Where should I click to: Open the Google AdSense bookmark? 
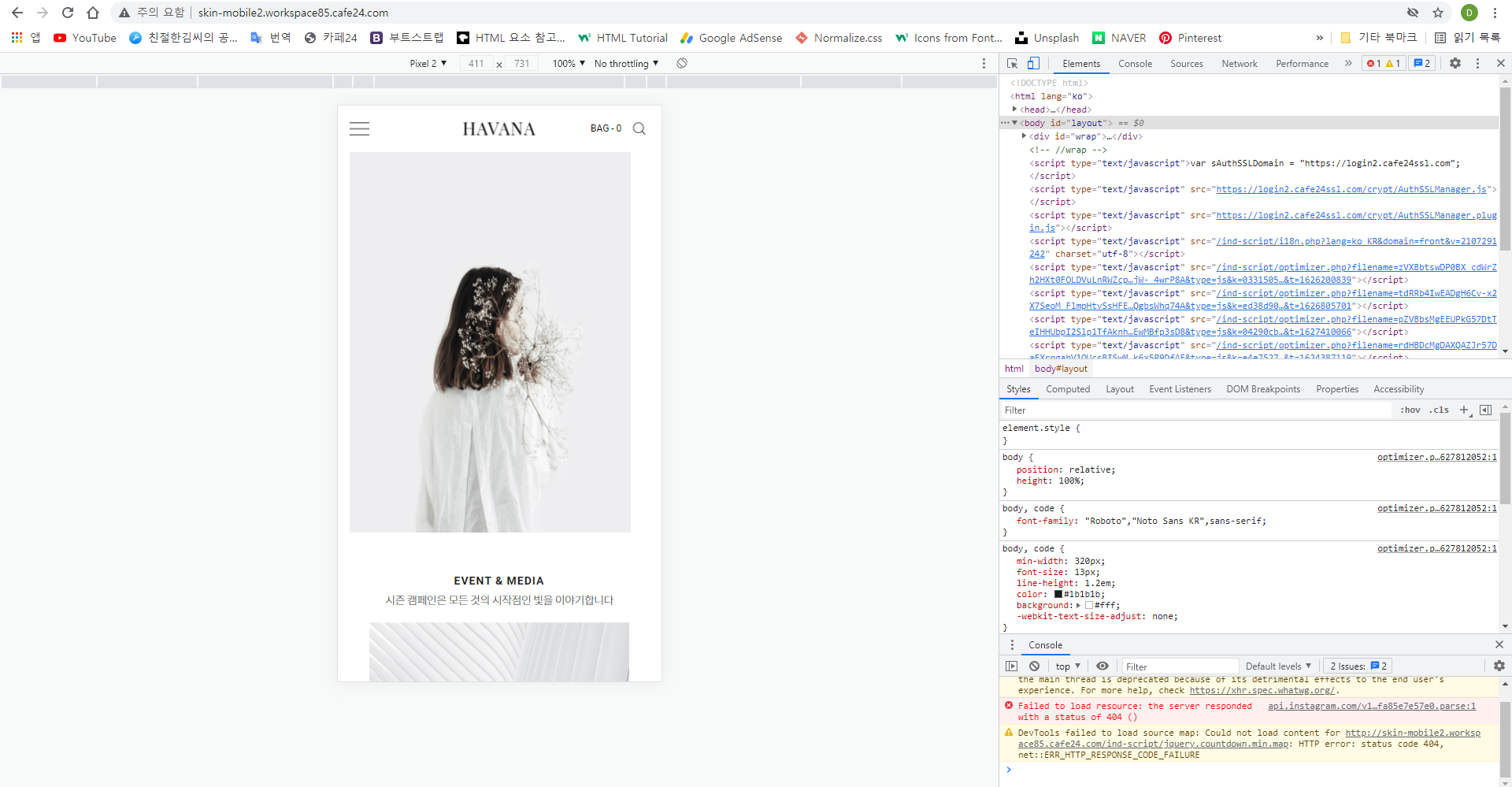(732, 38)
